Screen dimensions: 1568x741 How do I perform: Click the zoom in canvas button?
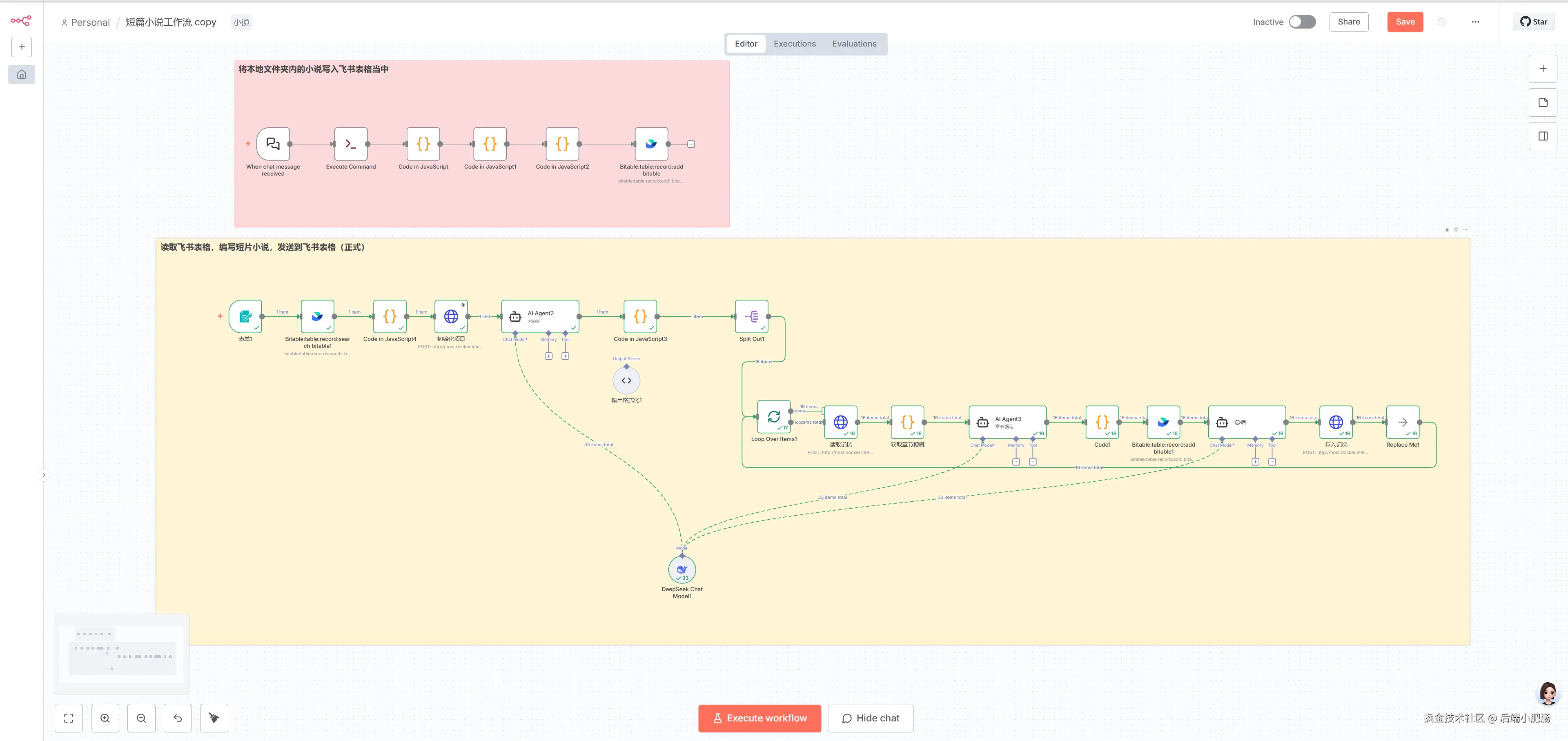point(105,718)
